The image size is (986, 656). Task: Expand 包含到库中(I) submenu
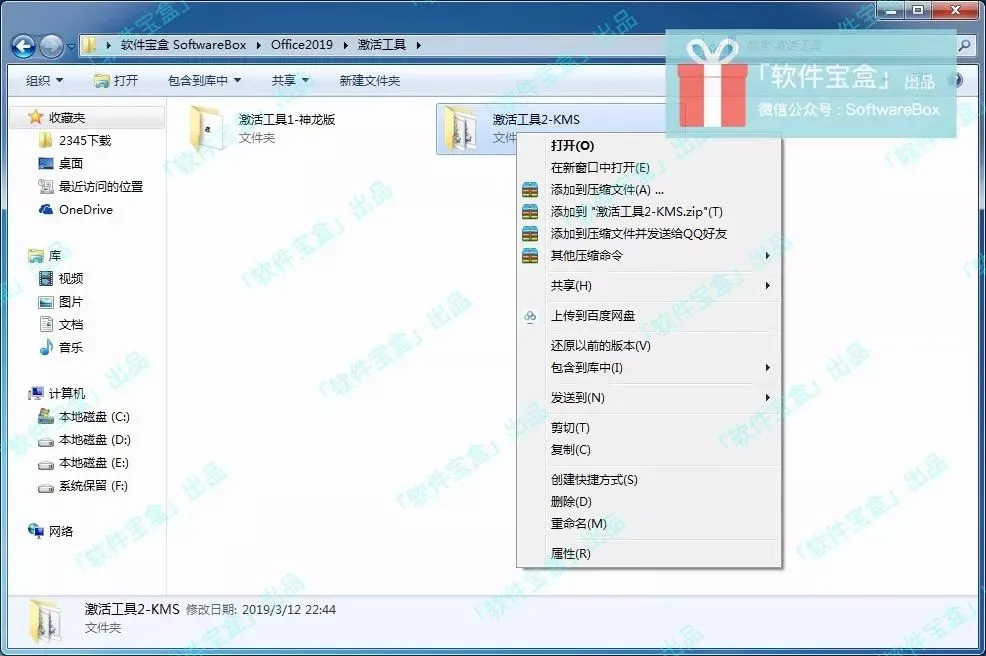[x=648, y=368]
